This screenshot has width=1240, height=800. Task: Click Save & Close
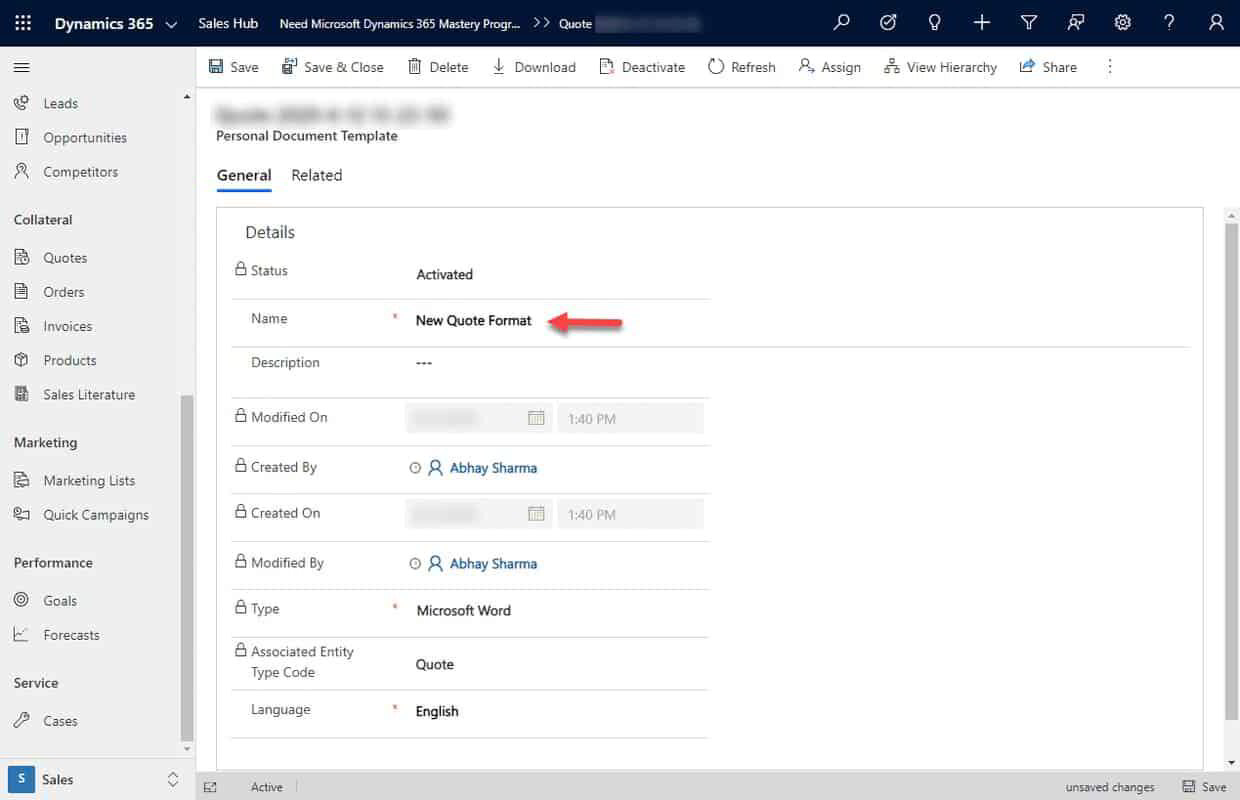click(x=334, y=66)
